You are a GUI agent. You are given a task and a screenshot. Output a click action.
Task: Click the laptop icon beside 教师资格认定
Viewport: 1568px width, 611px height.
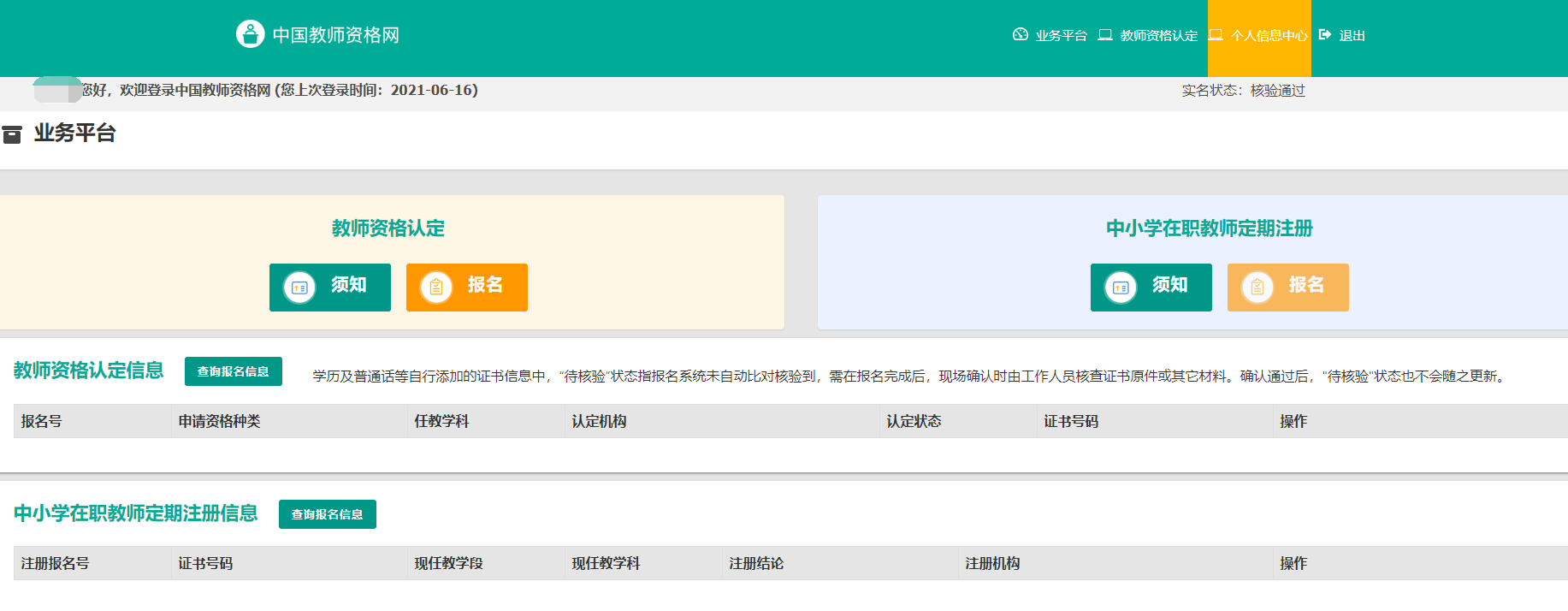point(1105,35)
